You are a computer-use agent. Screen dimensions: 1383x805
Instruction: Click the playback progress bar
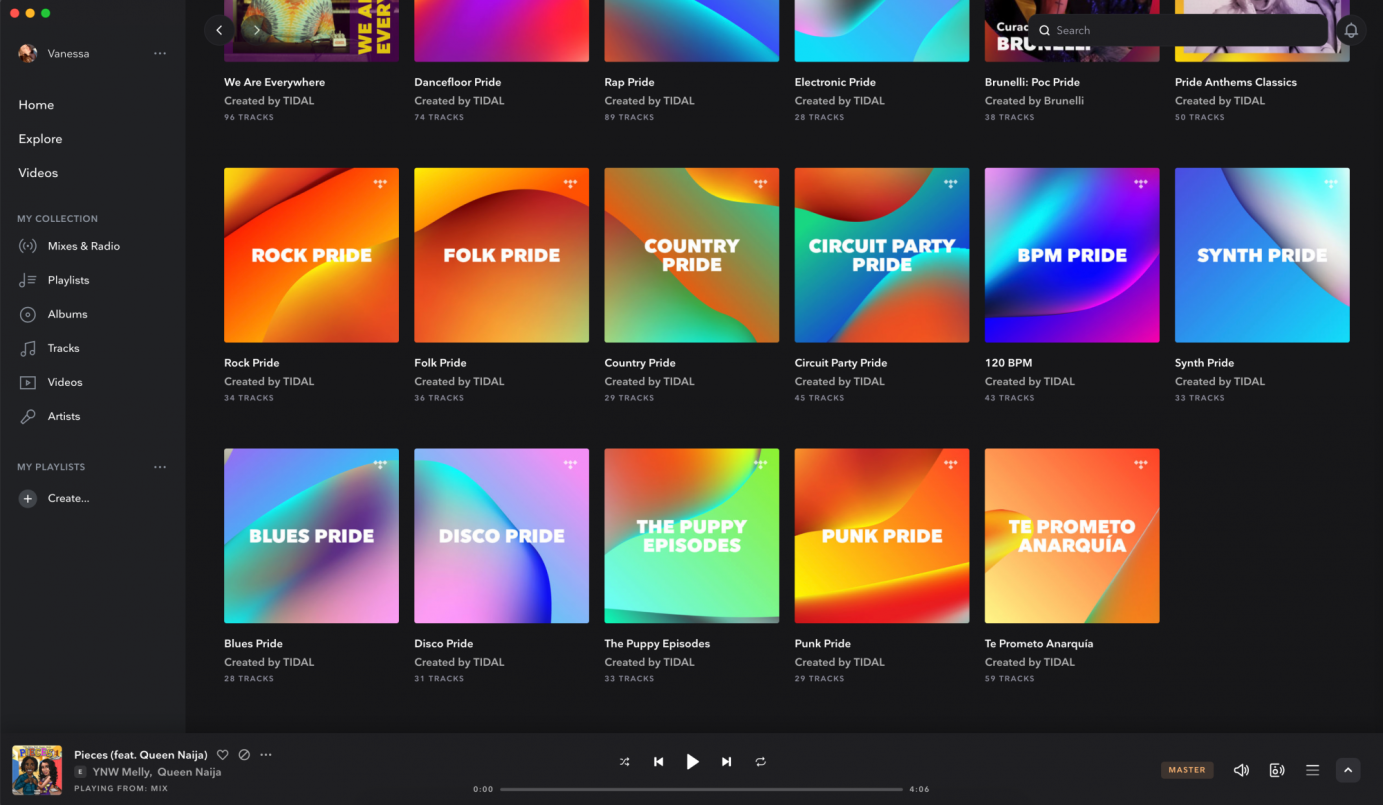pyautogui.click(x=700, y=789)
